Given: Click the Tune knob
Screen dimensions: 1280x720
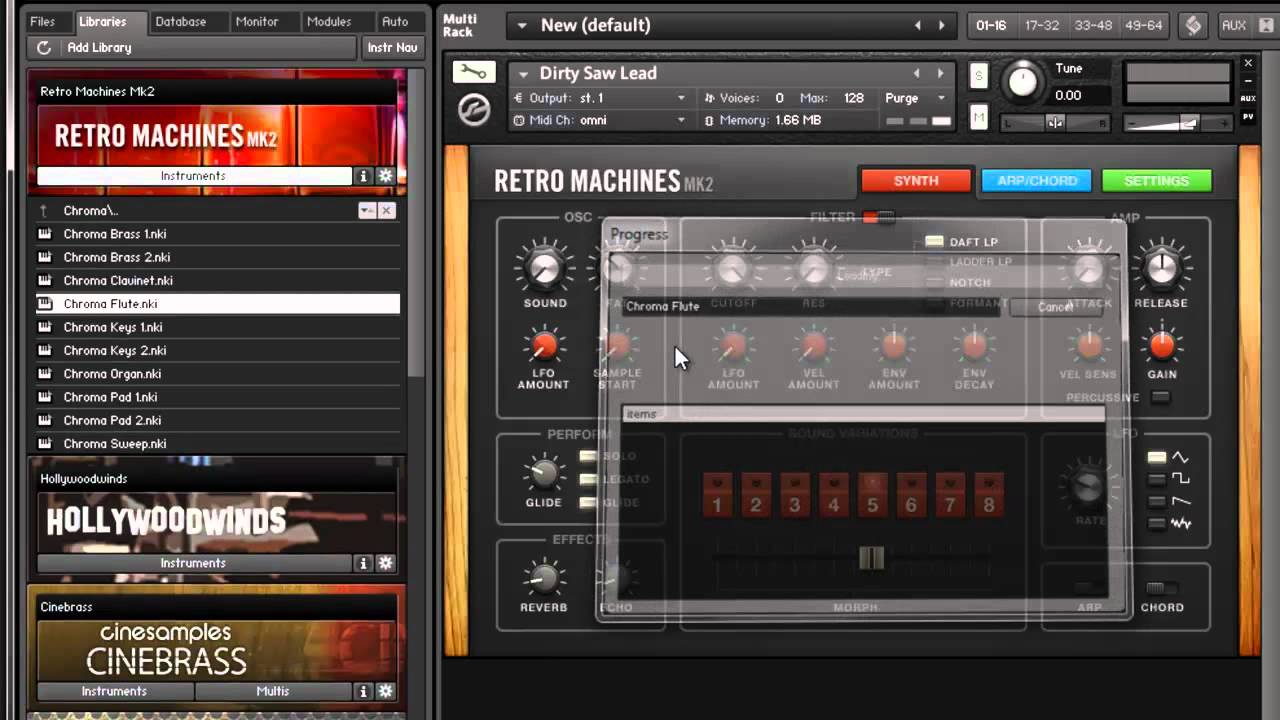Looking at the screenshot, I should tap(1022, 82).
